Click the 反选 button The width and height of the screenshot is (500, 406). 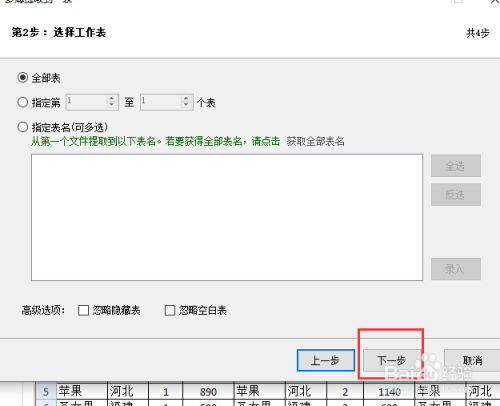pyautogui.click(x=456, y=194)
